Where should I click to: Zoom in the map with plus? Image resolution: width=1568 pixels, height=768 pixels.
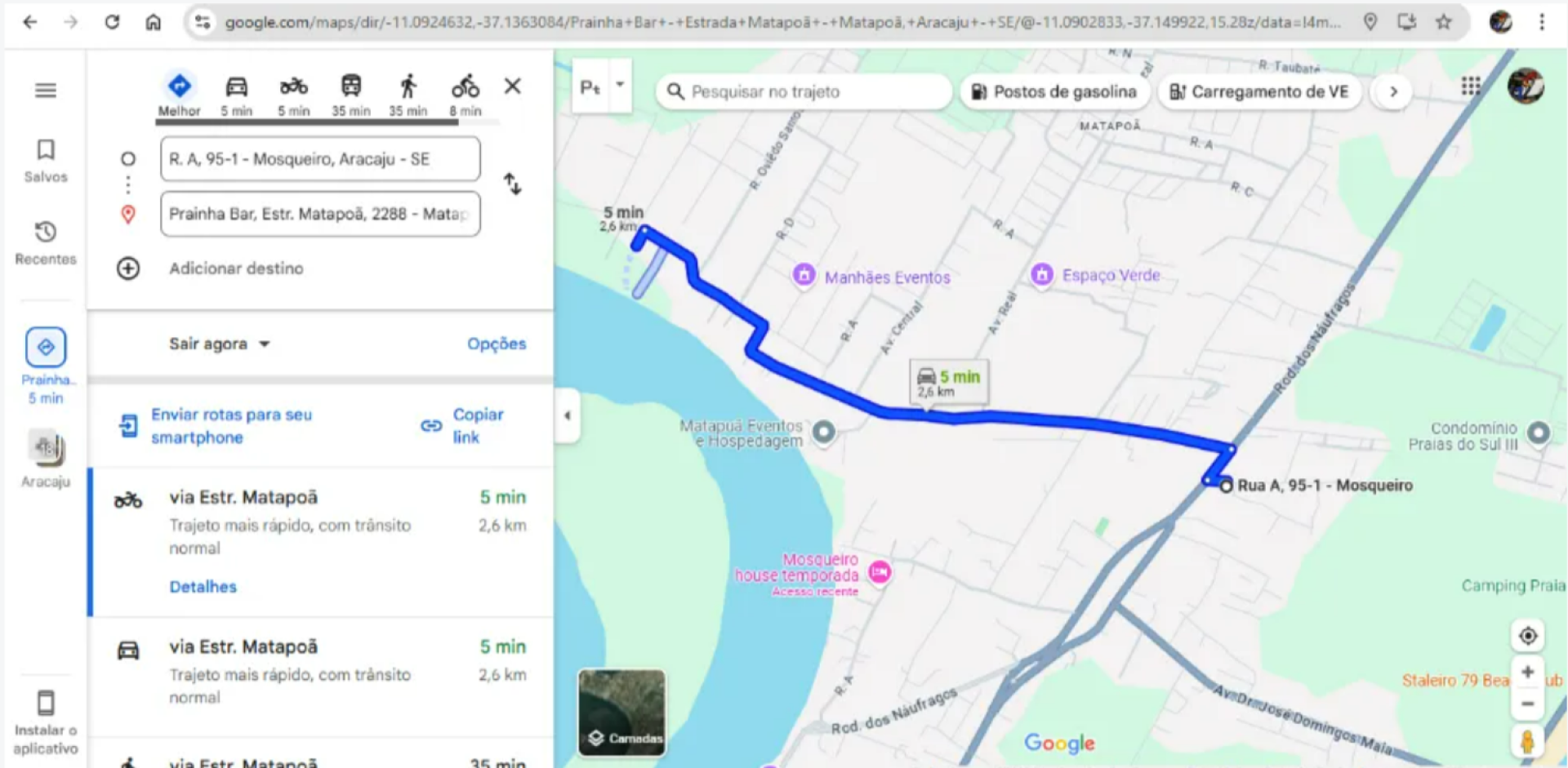1528,673
